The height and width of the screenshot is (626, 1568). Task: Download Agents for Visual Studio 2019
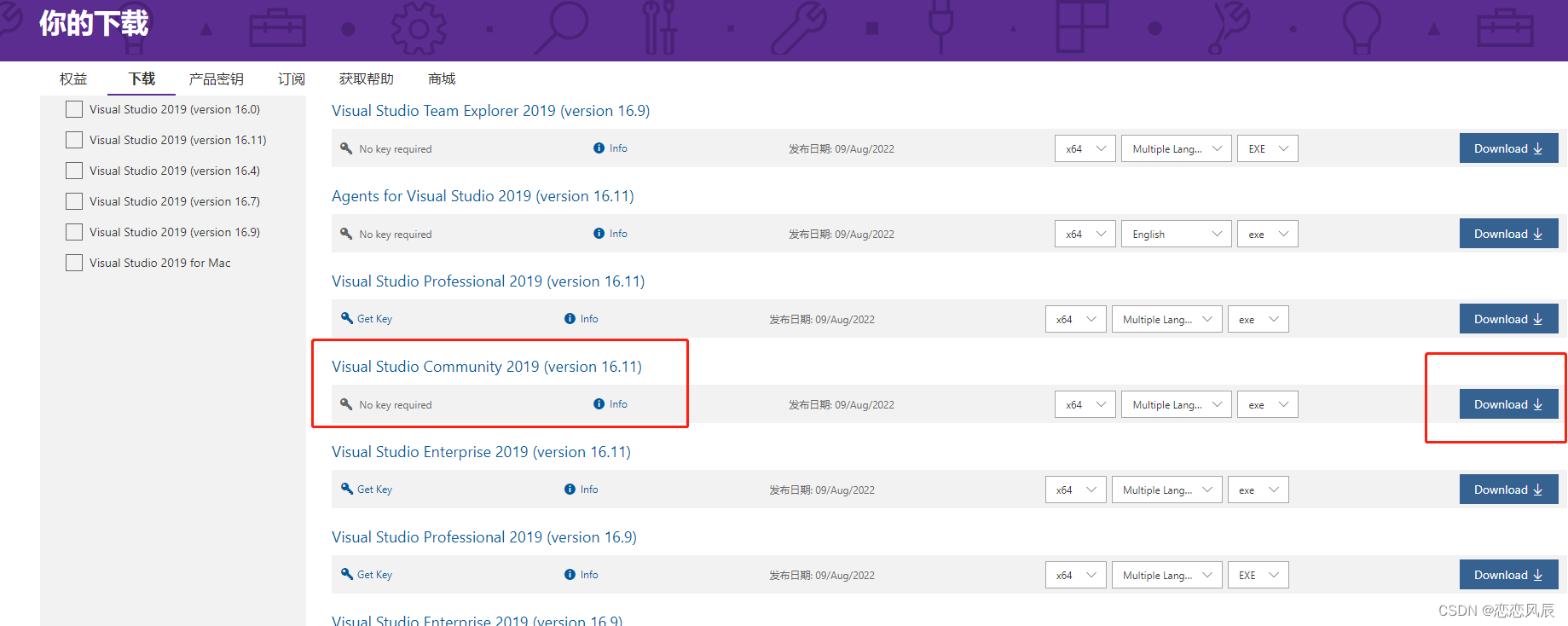tap(1509, 234)
